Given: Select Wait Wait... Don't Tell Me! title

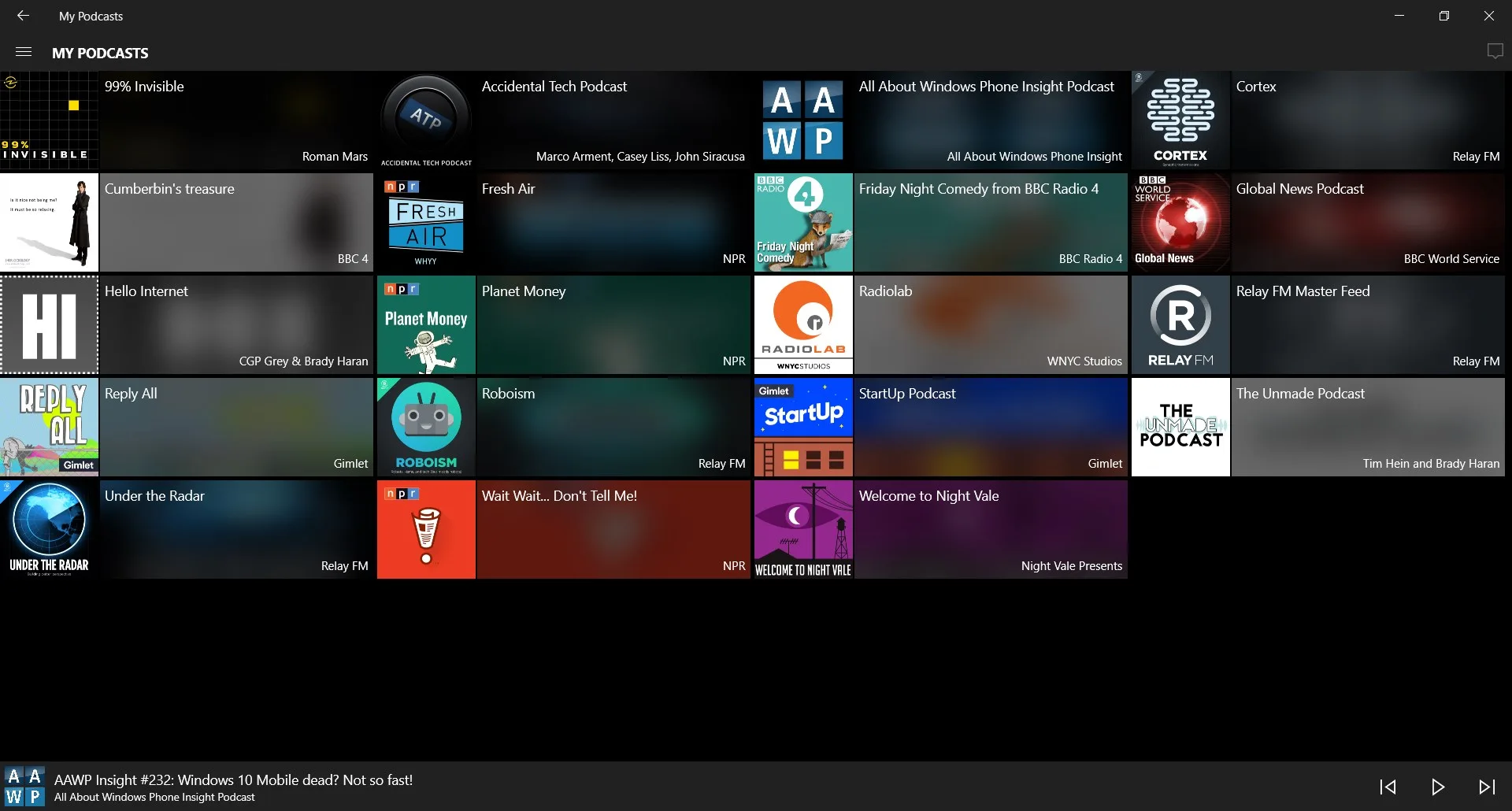Looking at the screenshot, I should tap(559, 496).
